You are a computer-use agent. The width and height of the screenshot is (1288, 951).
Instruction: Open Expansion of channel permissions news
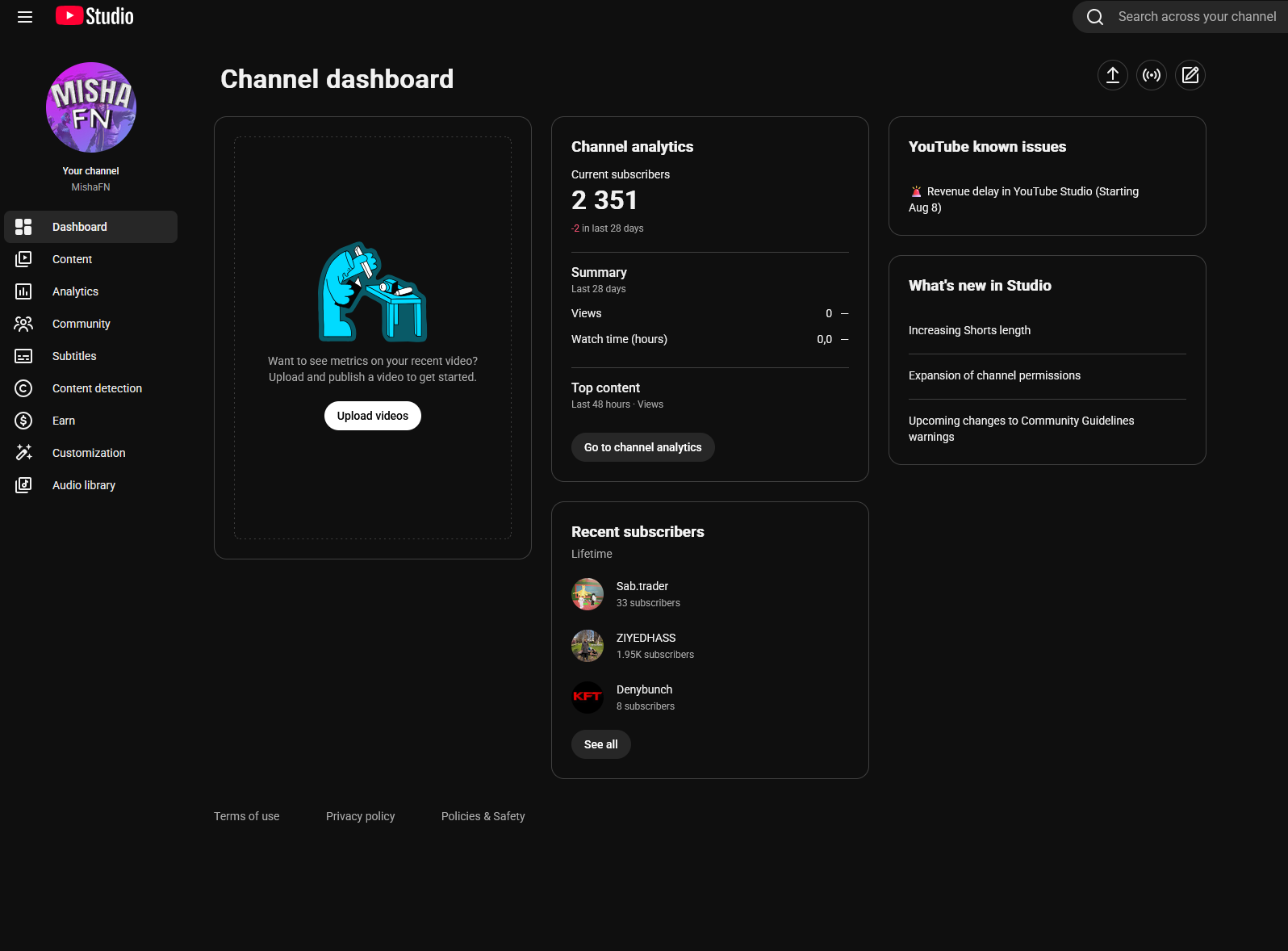(x=994, y=375)
